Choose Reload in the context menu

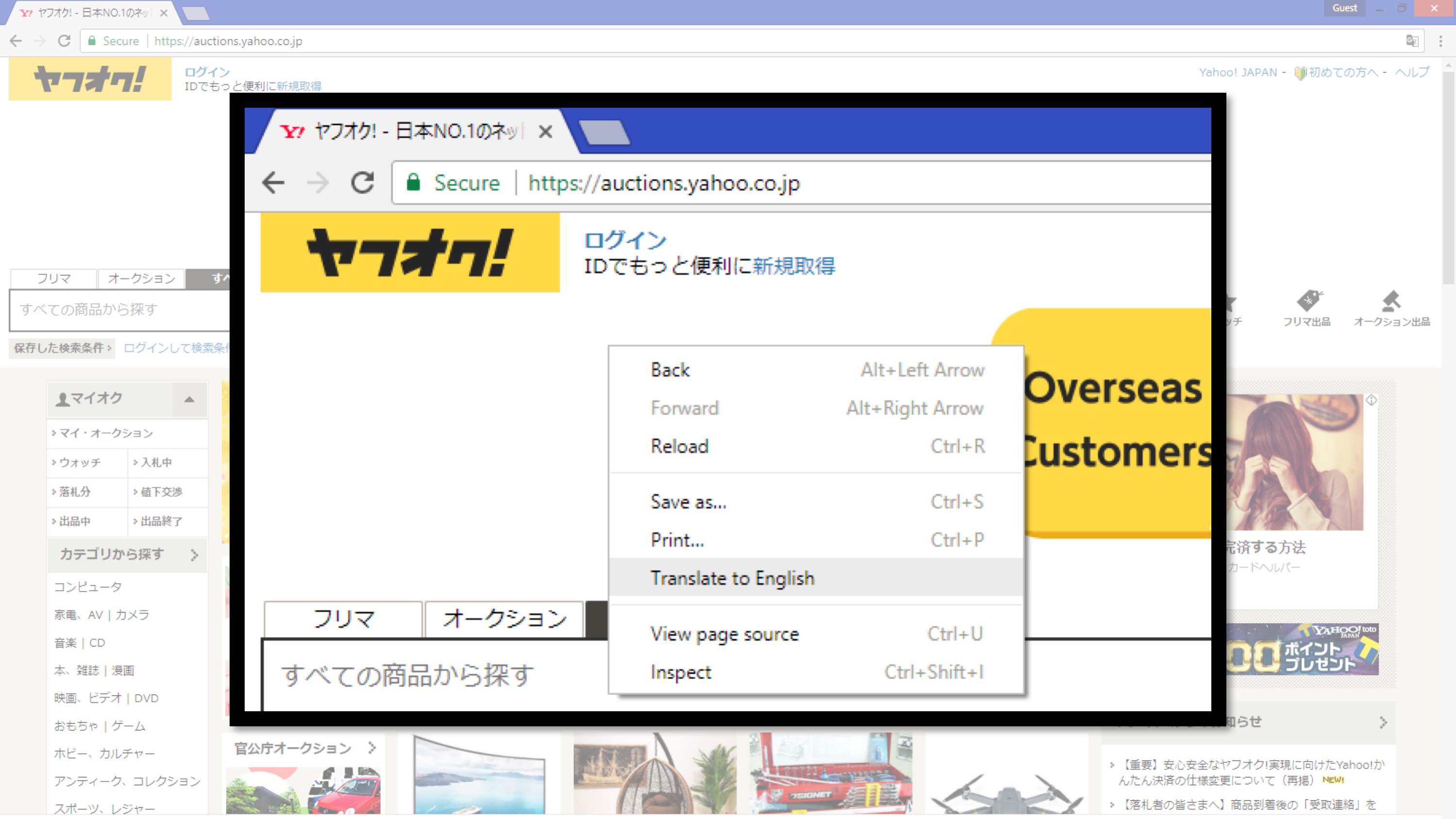(x=816, y=446)
